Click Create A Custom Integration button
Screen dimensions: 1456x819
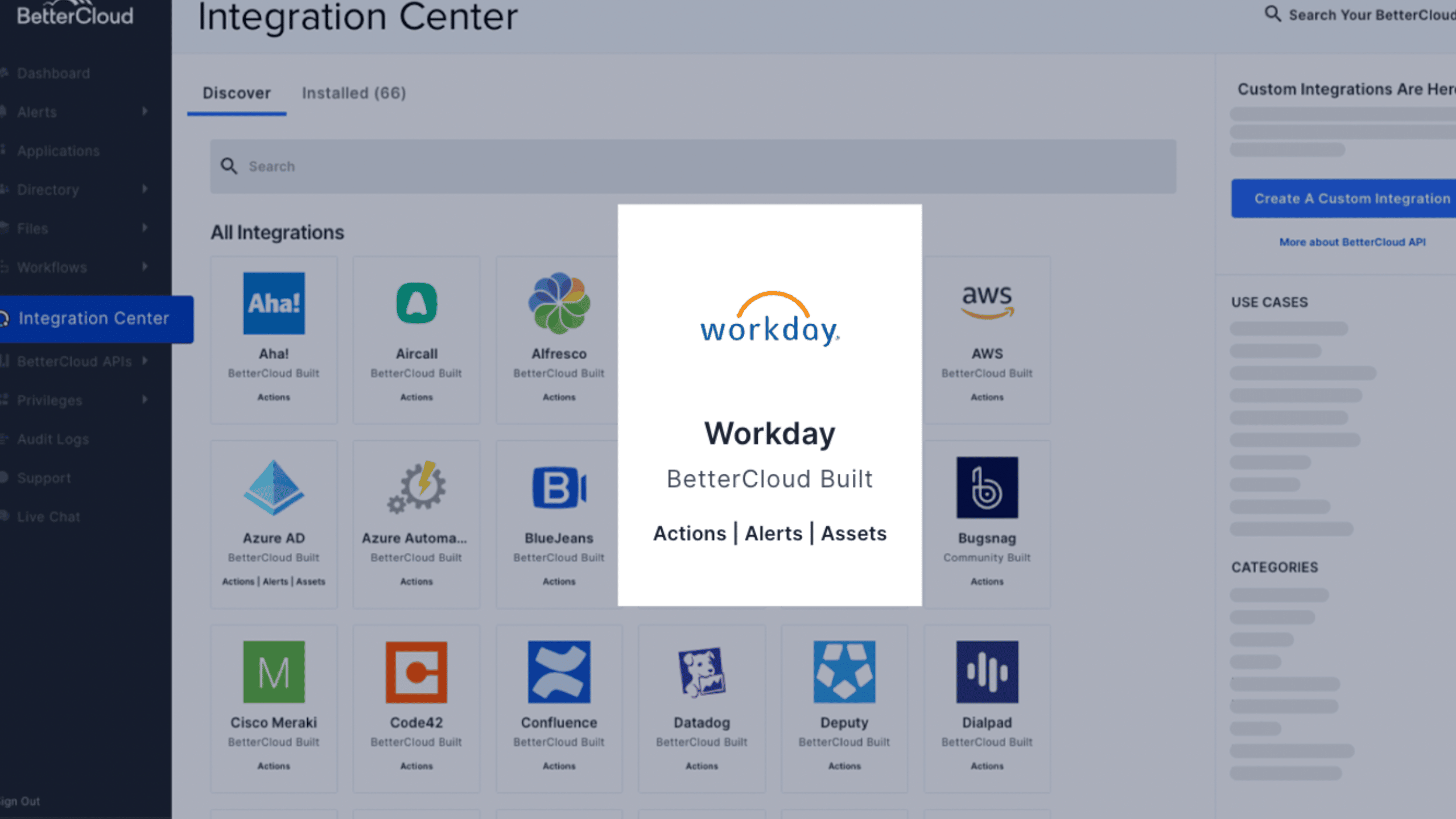[x=1351, y=198]
